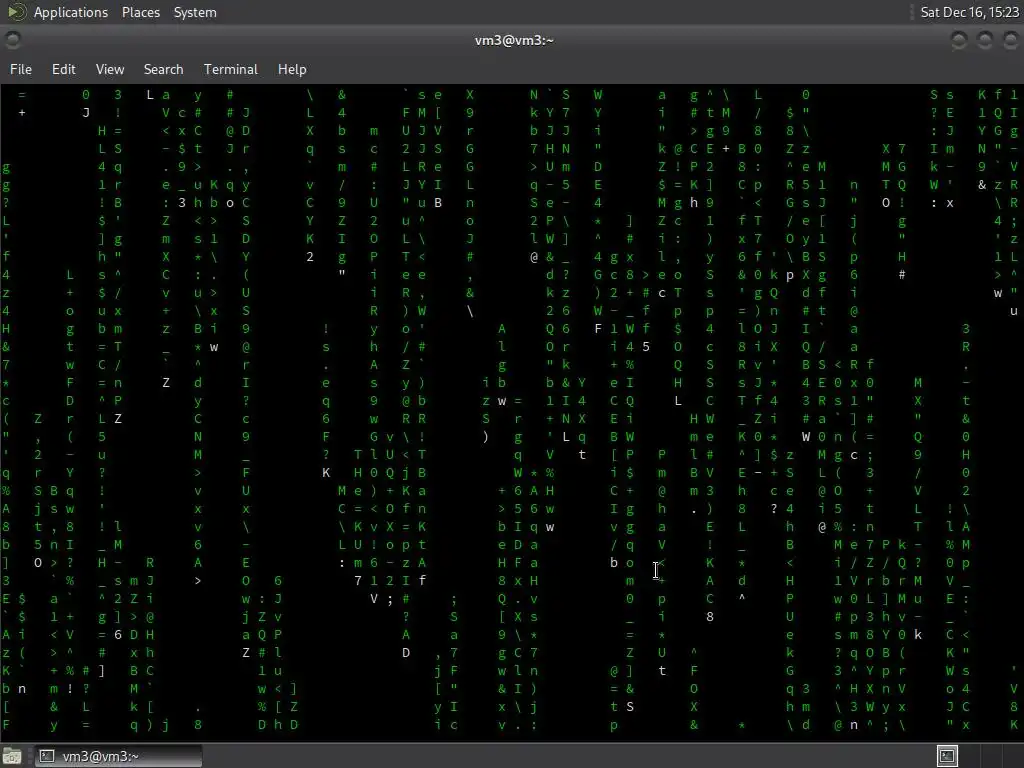Viewport: 1024px width, 768px height.
Task: Select the workspace switcher with terminal thumbnail
Action: [948, 756]
